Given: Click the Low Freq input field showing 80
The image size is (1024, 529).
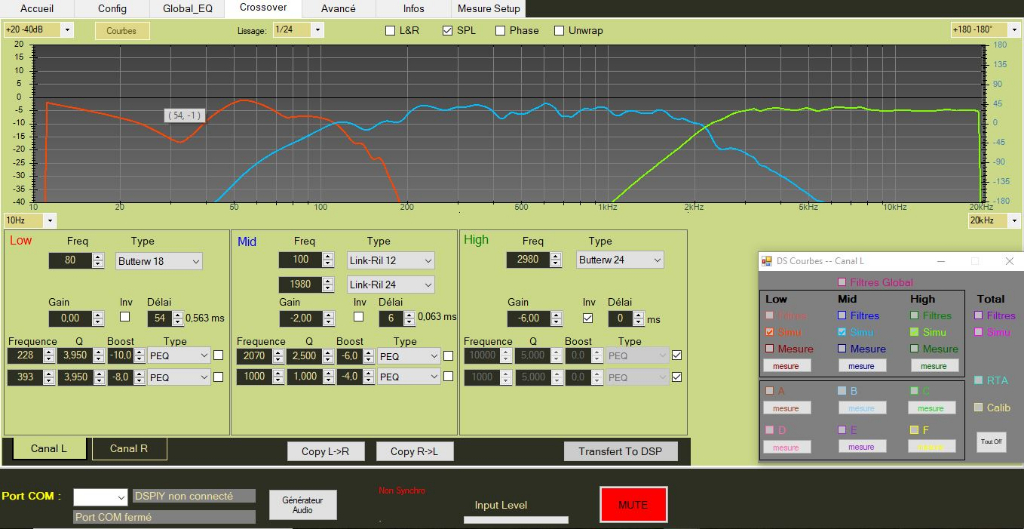Looking at the screenshot, I should 69,261.
